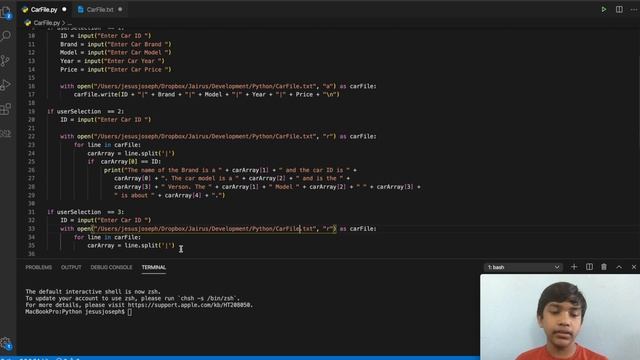Split the terminal panel
Screen dimensions: 640x360
click(x=589, y=267)
